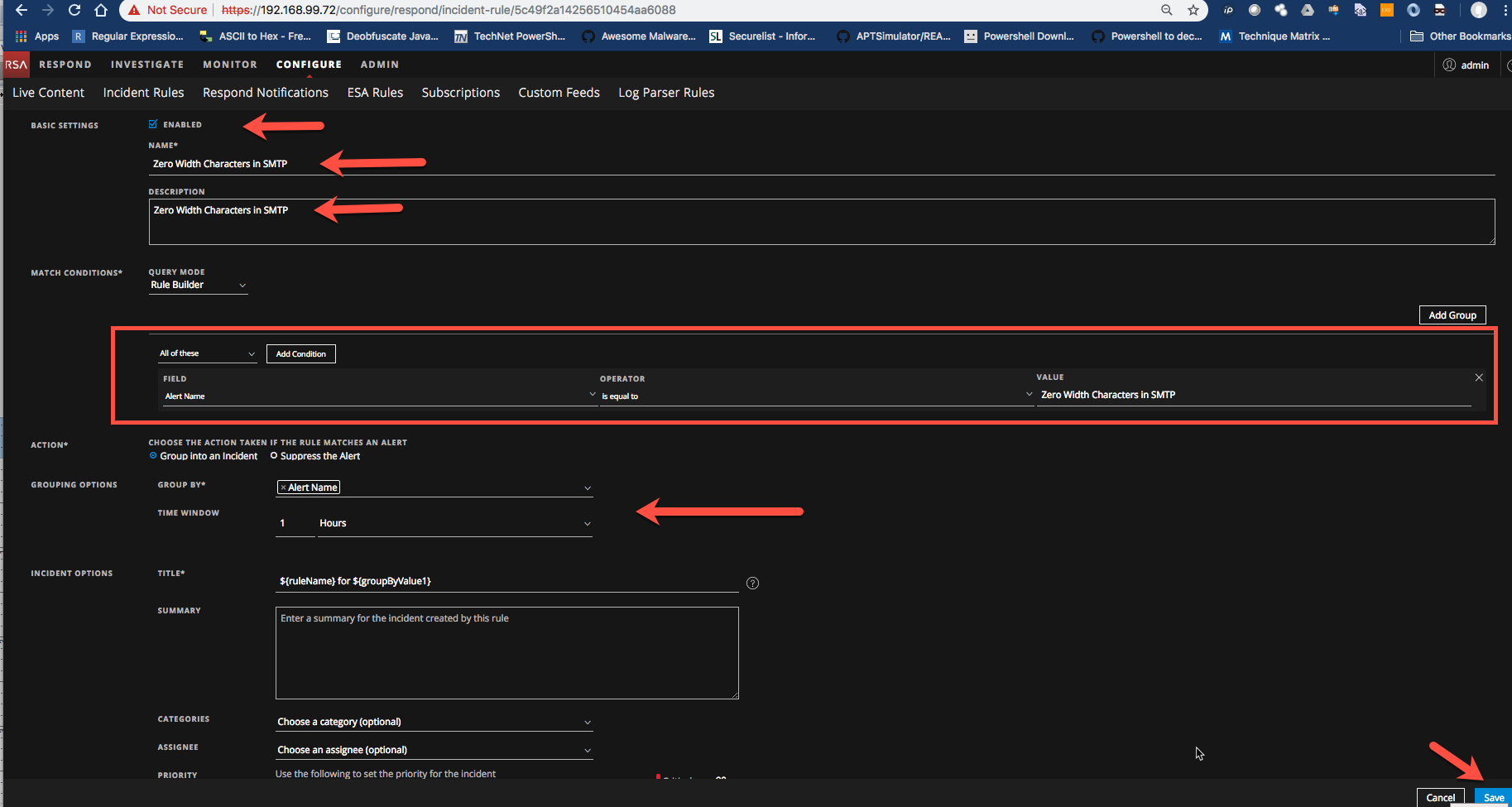Viewport: 1512px width, 807px height.
Task: Click the Add Condition button
Action: click(300, 353)
